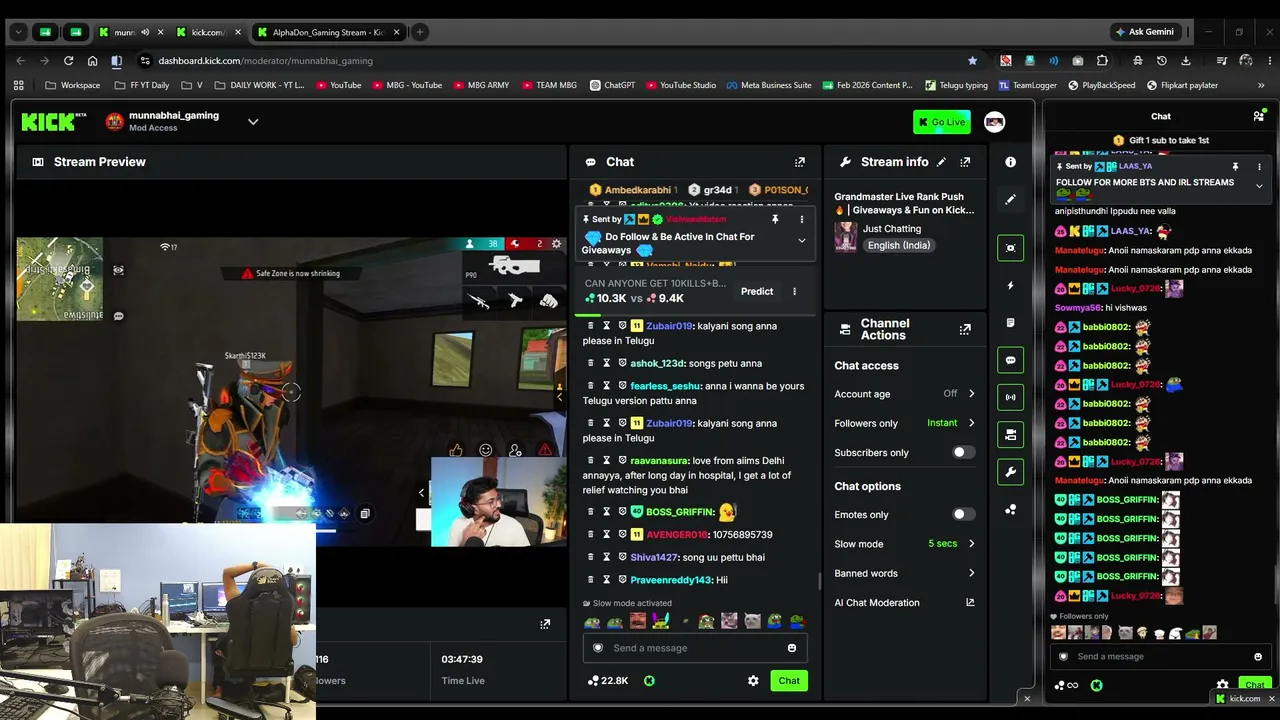Pop out the dashboard Chat panel
The height and width of the screenshot is (720, 1280).
(800, 162)
